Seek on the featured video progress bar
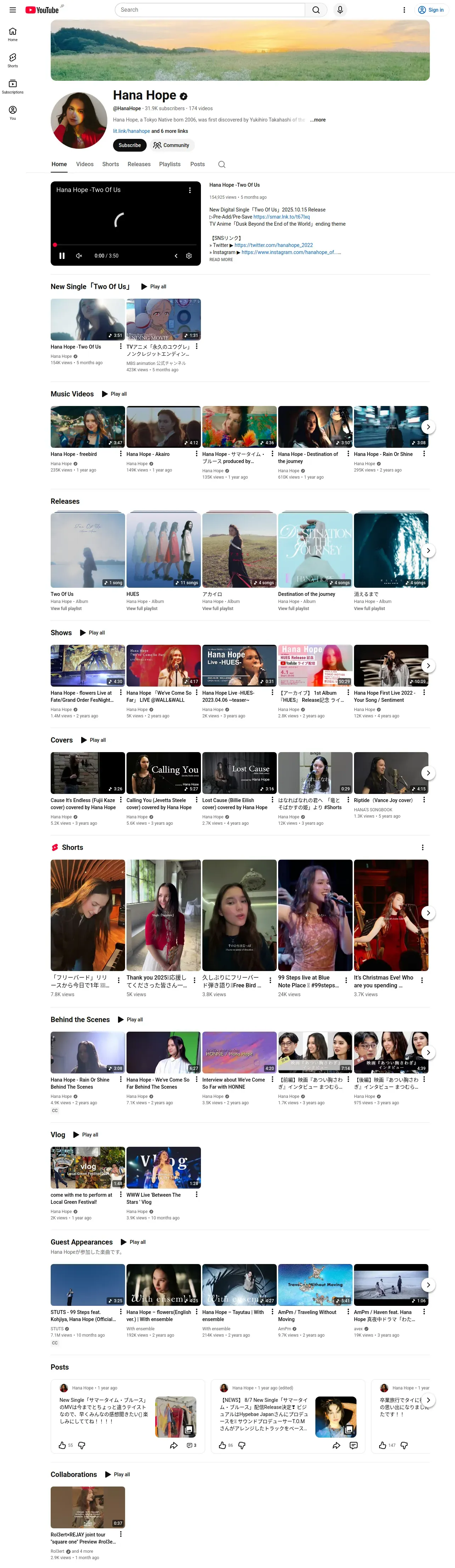Image resolution: width=455 pixels, height=1568 pixels. [x=125, y=245]
